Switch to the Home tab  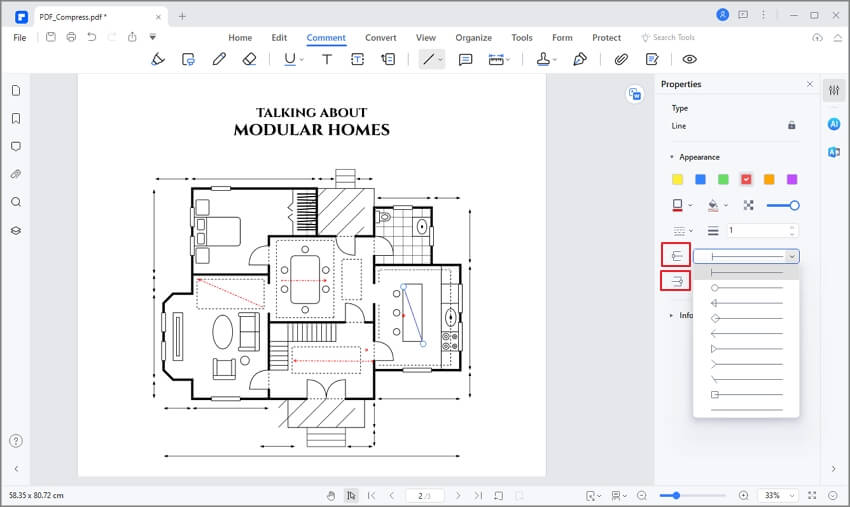(x=240, y=37)
